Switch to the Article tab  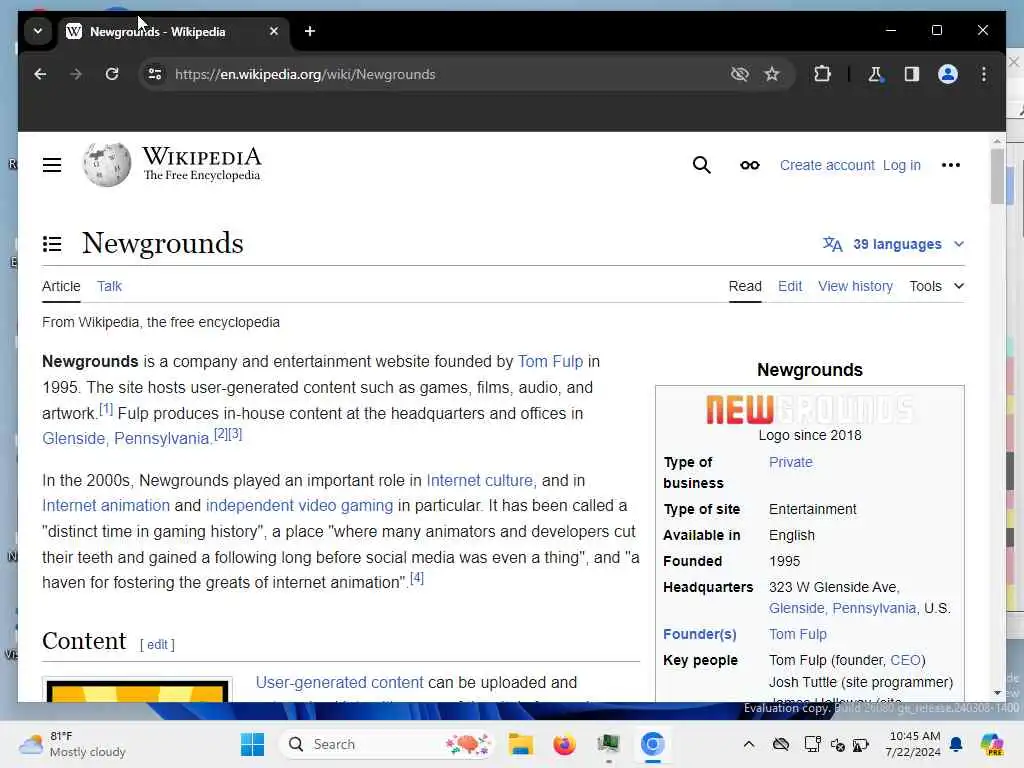pos(61,286)
